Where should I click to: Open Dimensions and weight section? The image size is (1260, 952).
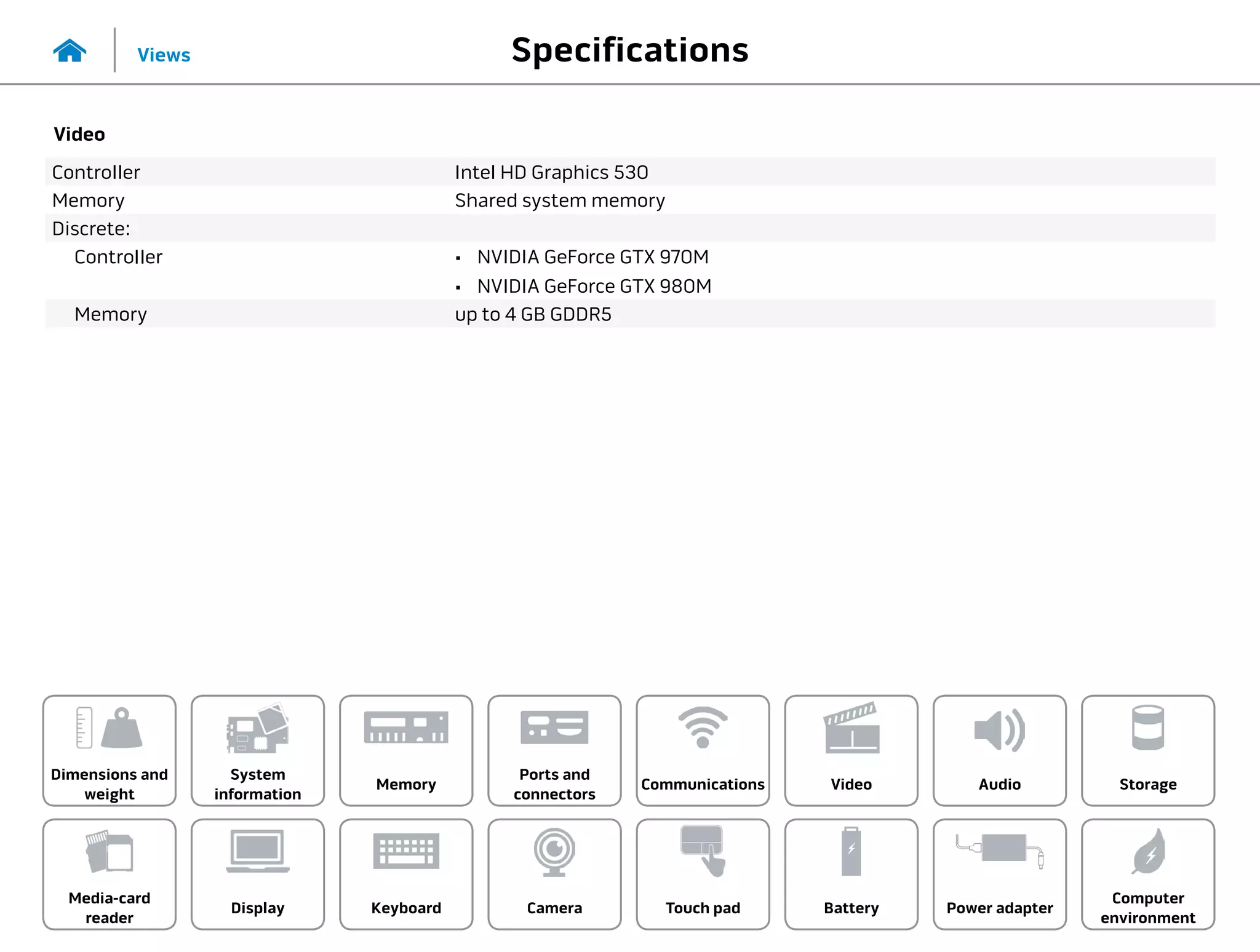point(110,750)
